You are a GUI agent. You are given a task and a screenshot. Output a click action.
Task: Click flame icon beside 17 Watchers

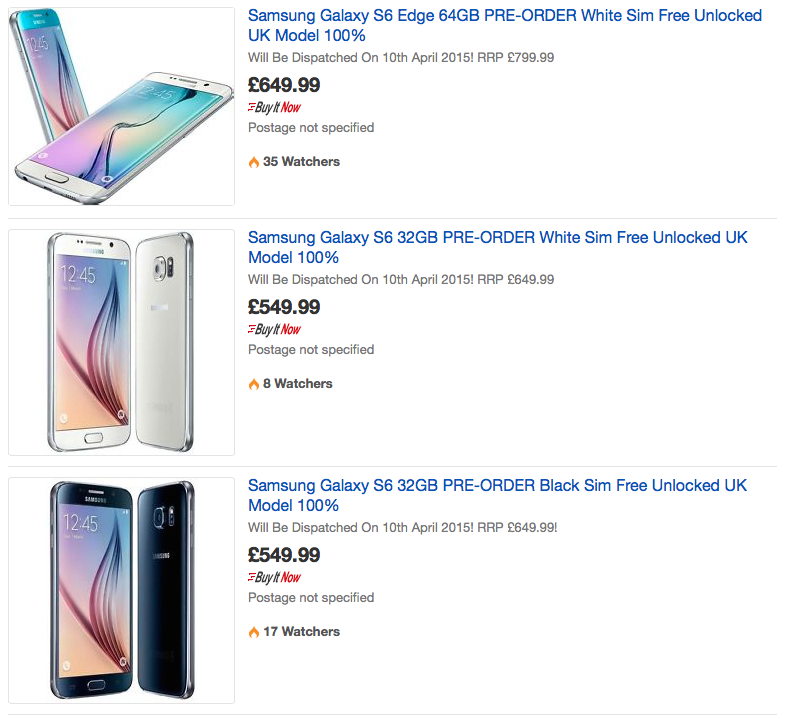click(x=254, y=632)
